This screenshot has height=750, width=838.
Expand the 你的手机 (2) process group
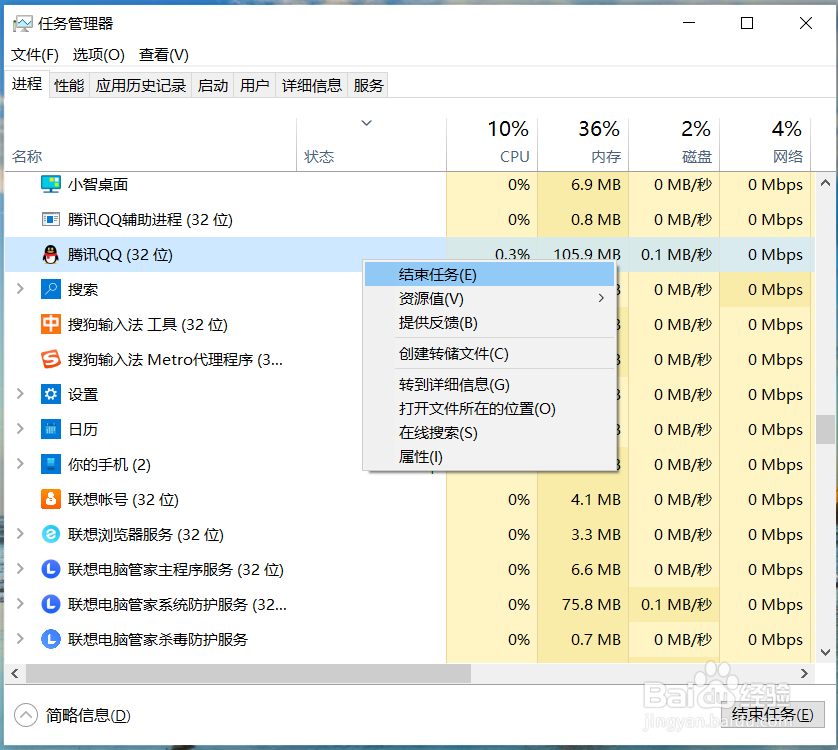click(20, 465)
